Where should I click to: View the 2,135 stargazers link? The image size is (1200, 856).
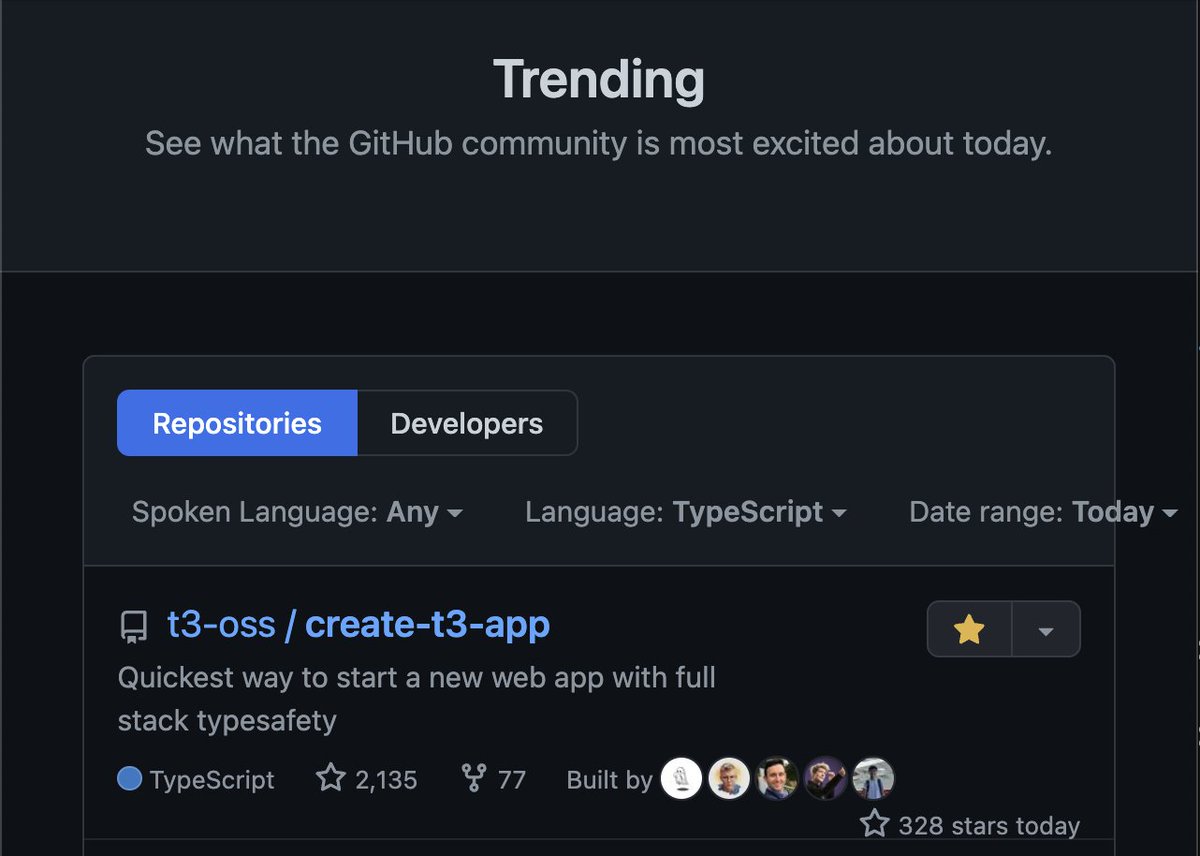pyautogui.click(x=367, y=779)
